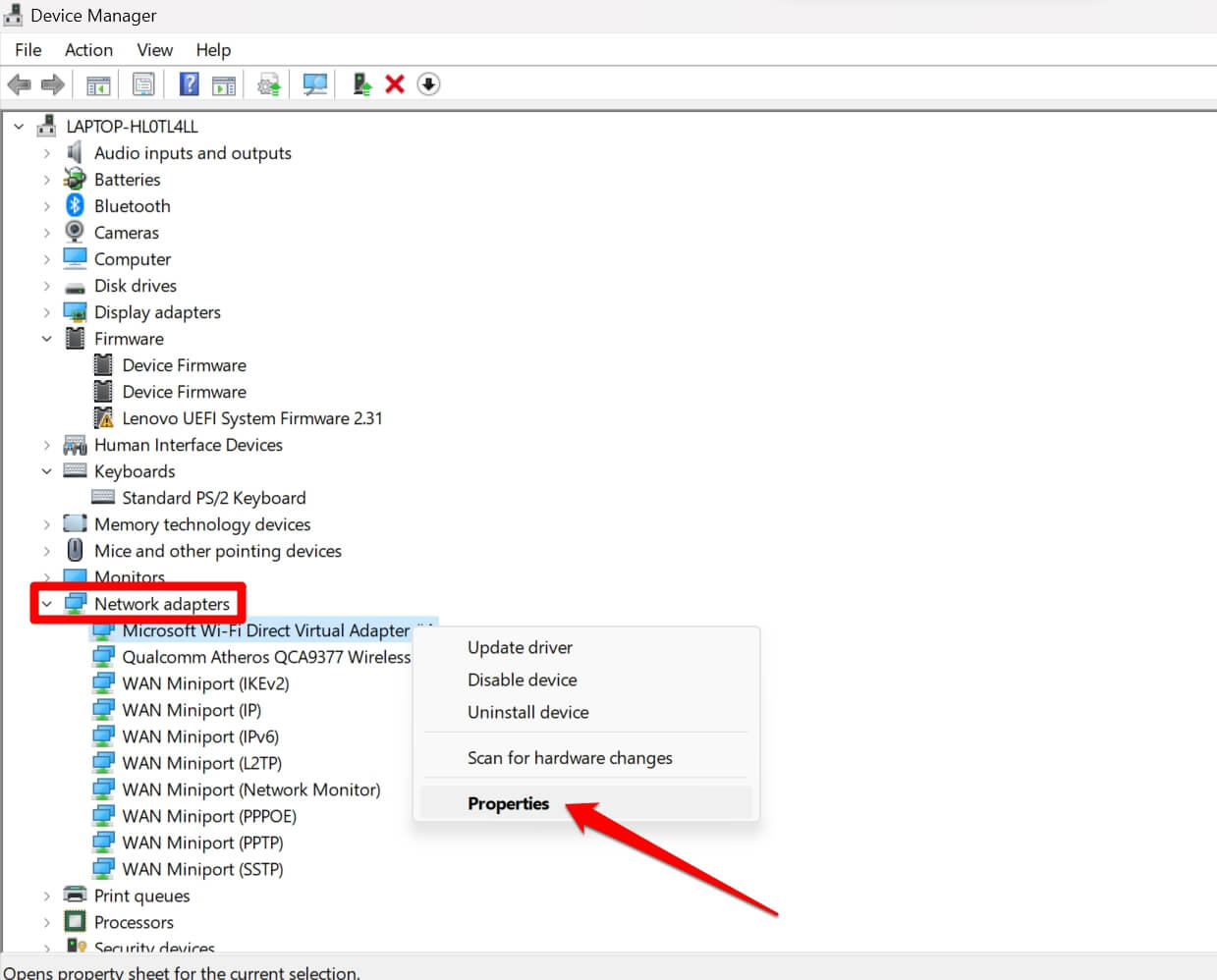Click the blue question mark Help icon
The image size is (1217, 980).
[190, 84]
